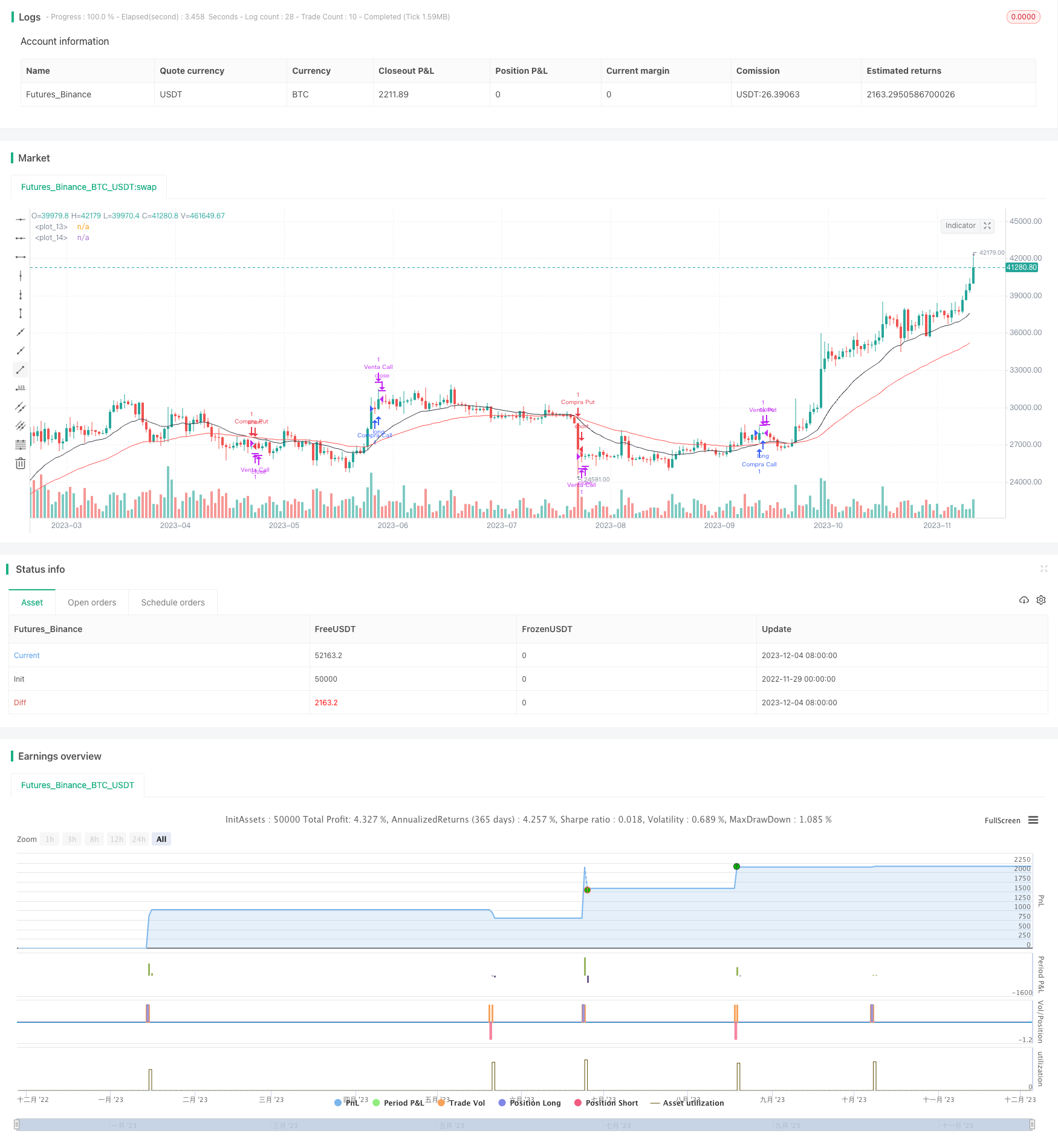
Task: Click the Compra Put signal label near 2023-08
Action: point(578,402)
